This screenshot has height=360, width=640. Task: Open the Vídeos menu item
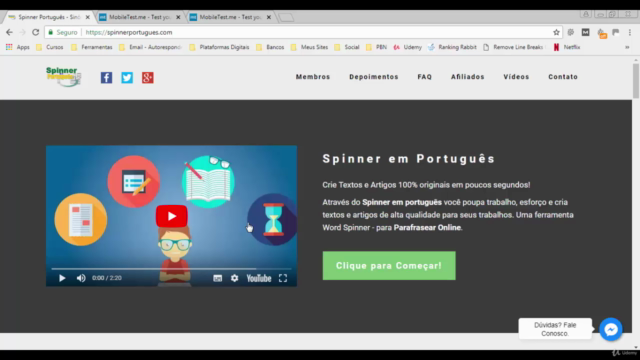pos(516,77)
